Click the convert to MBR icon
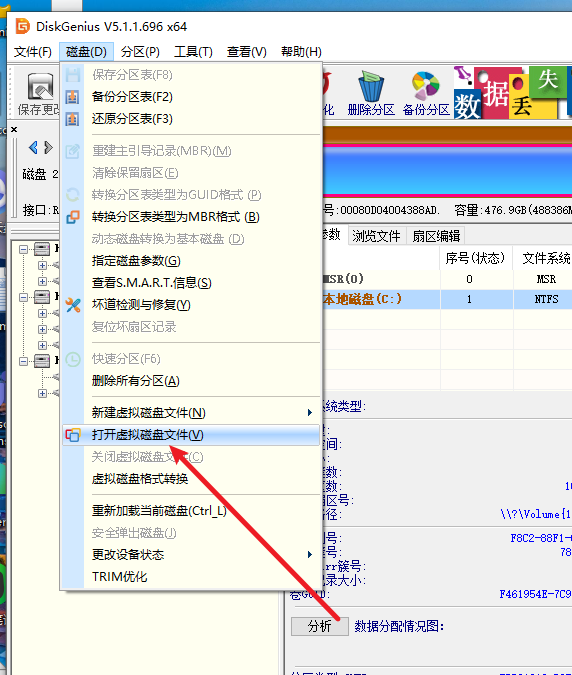This screenshot has width=572, height=675. (73, 217)
